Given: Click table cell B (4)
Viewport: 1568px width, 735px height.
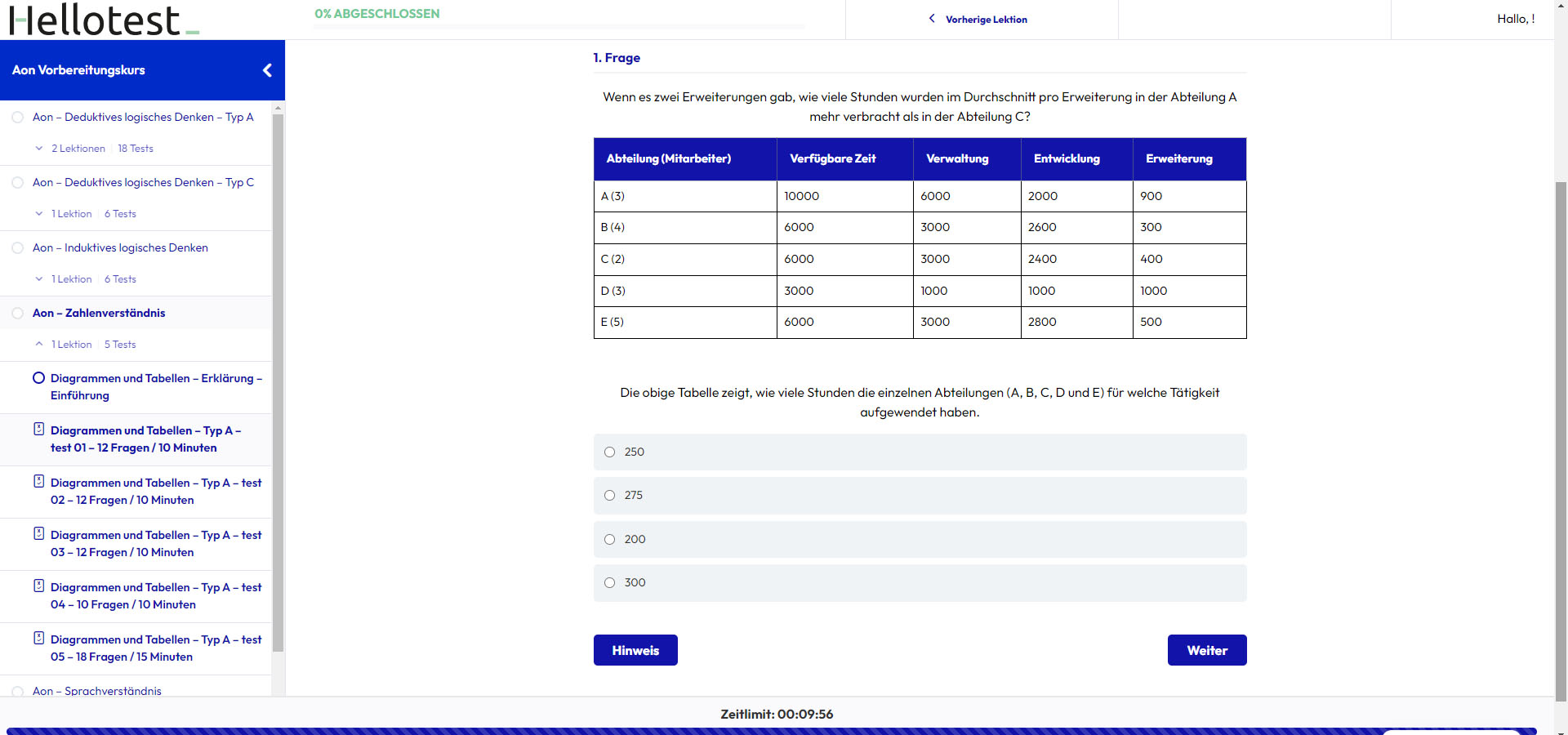Looking at the screenshot, I should [x=685, y=227].
